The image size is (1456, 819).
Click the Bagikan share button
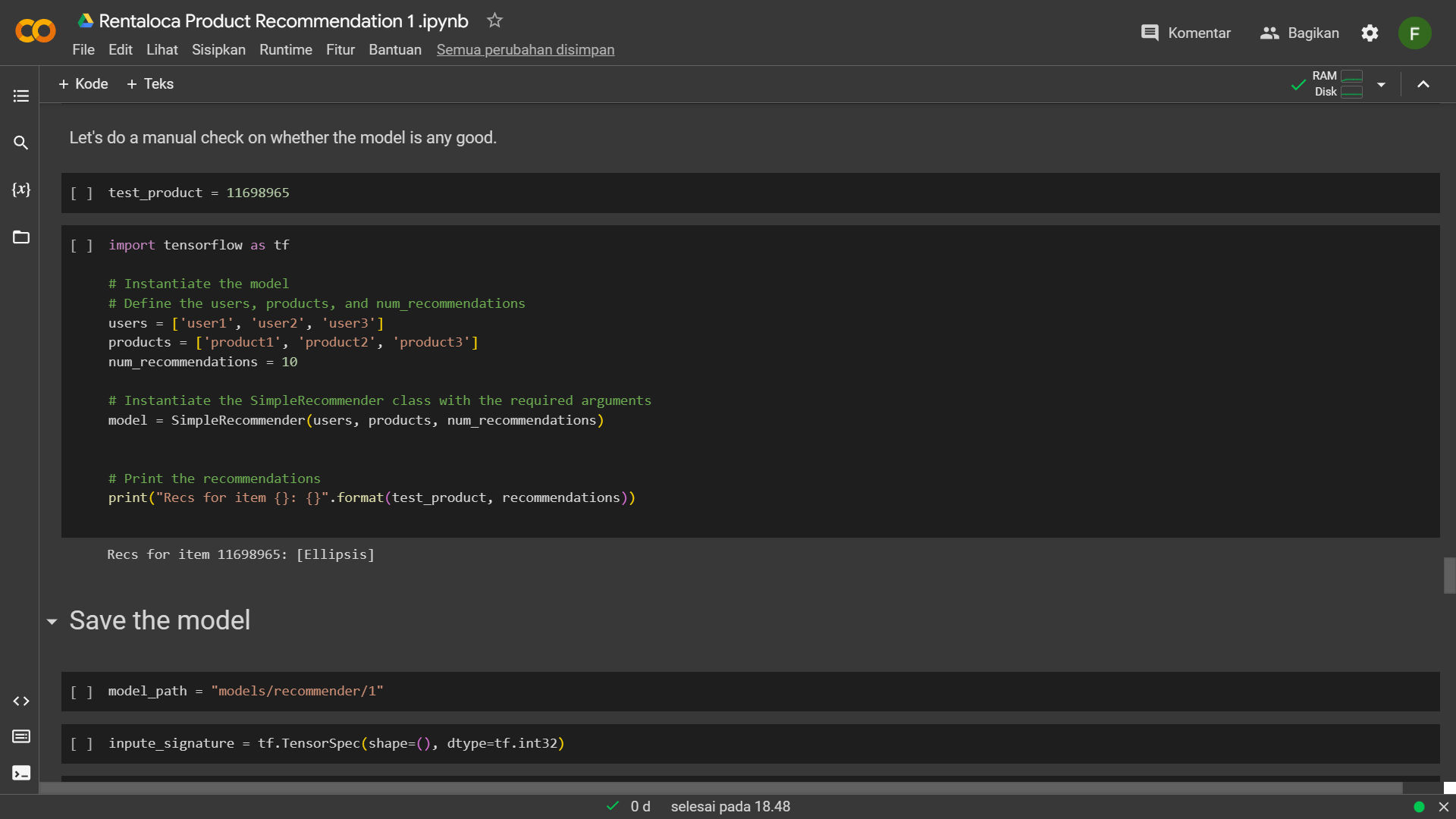pyautogui.click(x=1300, y=33)
